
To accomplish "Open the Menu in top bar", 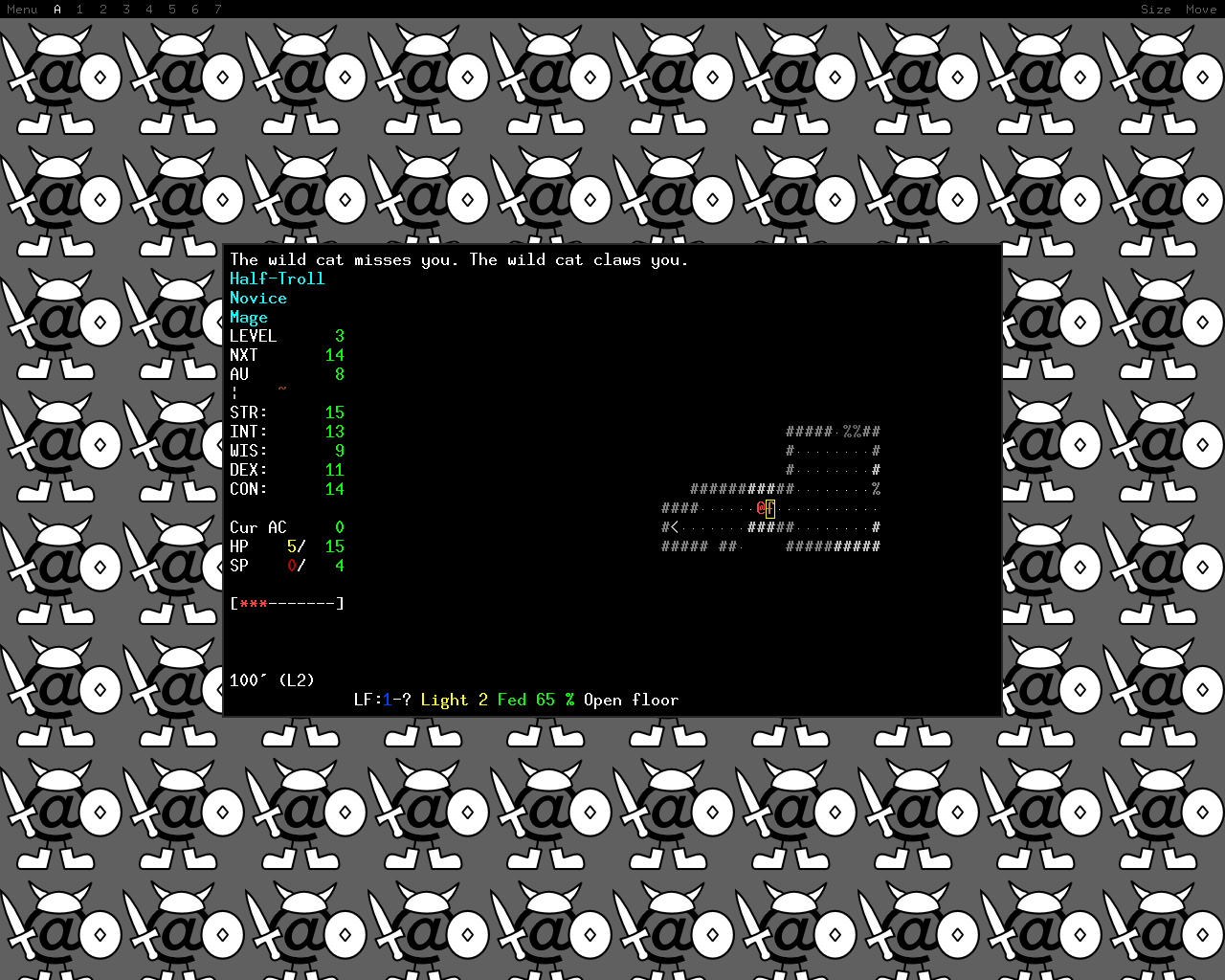I will pos(22,9).
